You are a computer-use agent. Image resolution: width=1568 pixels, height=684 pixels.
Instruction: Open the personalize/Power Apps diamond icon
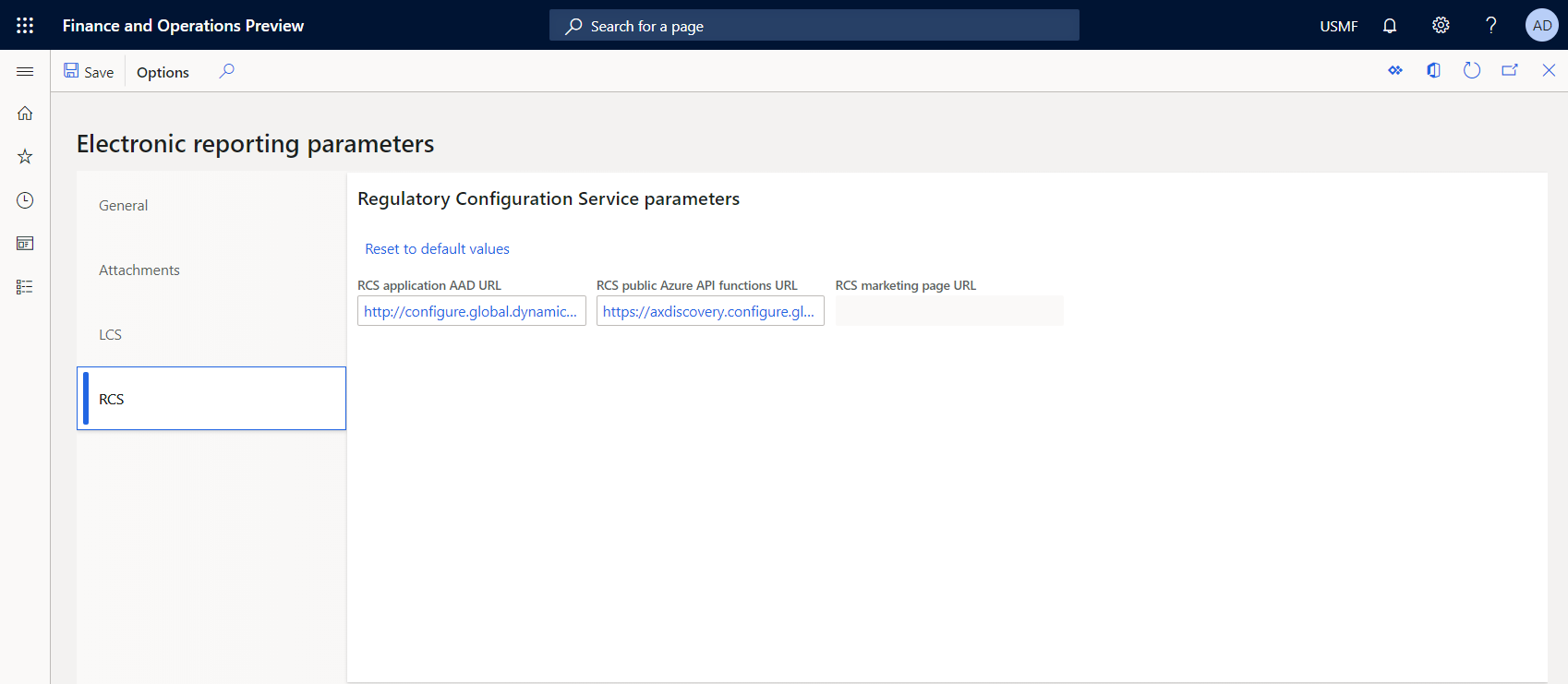click(x=1395, y=70)
